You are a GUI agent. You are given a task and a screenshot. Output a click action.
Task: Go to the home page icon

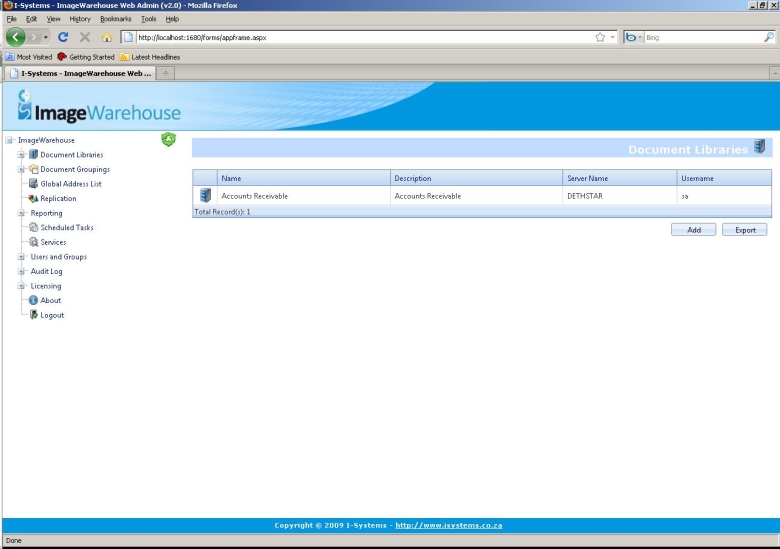106,37
